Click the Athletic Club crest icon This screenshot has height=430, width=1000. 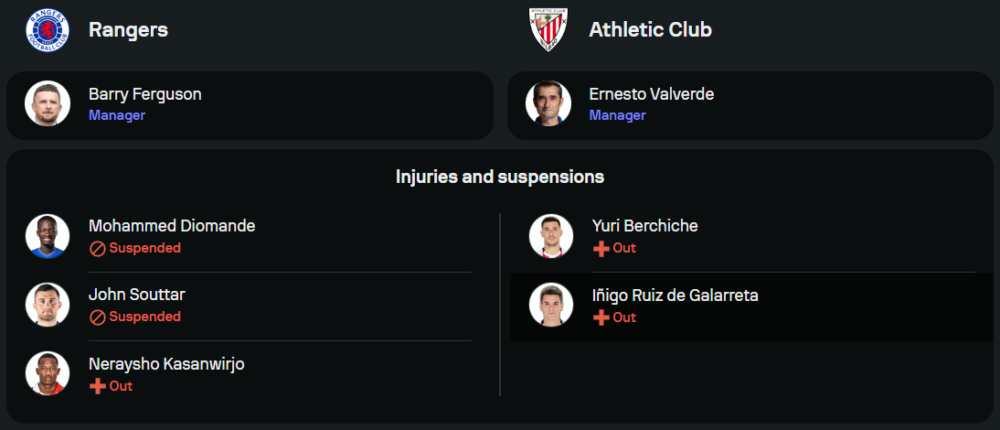(548, 30)
